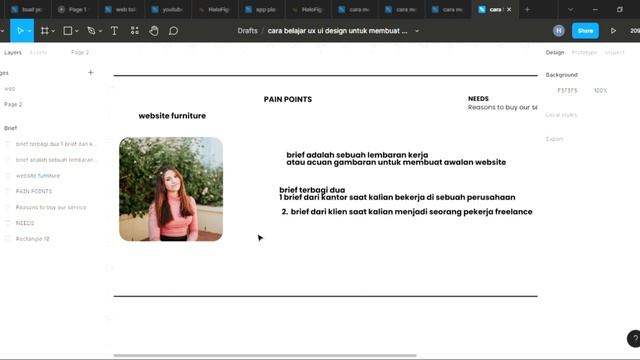The height and width of the screenshot is (360, 640).
Task: Select the woman photo on canvas
Action: [171, 189]
